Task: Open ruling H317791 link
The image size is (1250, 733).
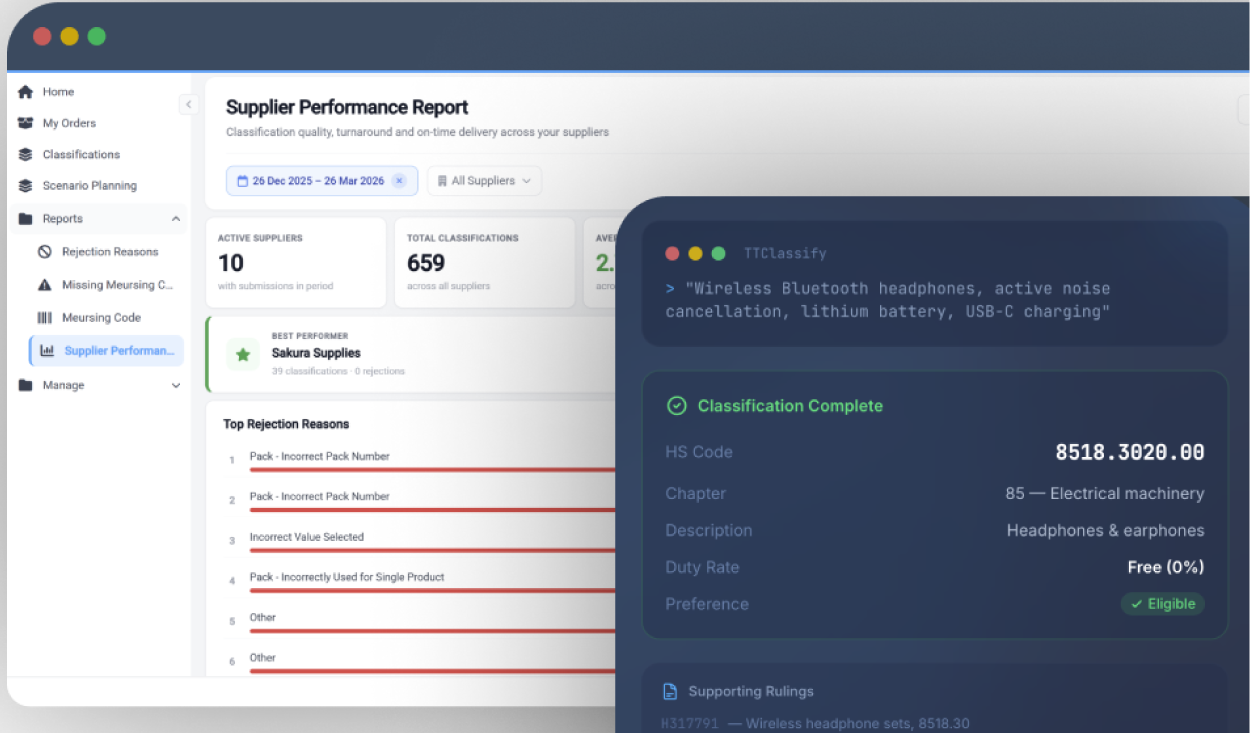Action: pyautogui.click(x=689, y=723)
